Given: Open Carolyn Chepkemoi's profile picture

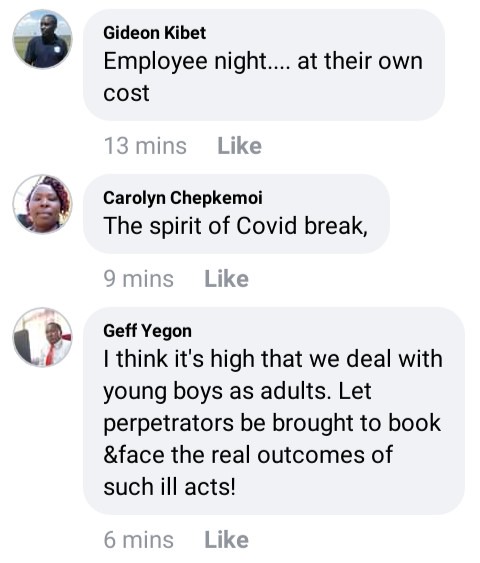Looking at the screenshot, I should (43, 204).
